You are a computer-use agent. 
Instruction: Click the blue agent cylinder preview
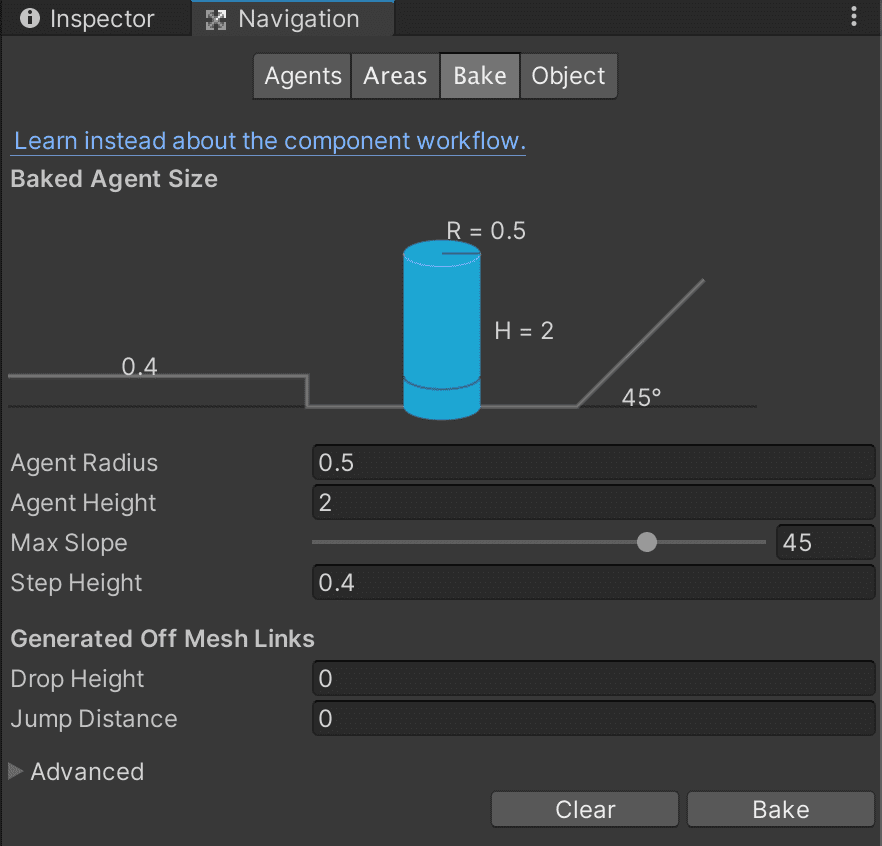(442, 330)
